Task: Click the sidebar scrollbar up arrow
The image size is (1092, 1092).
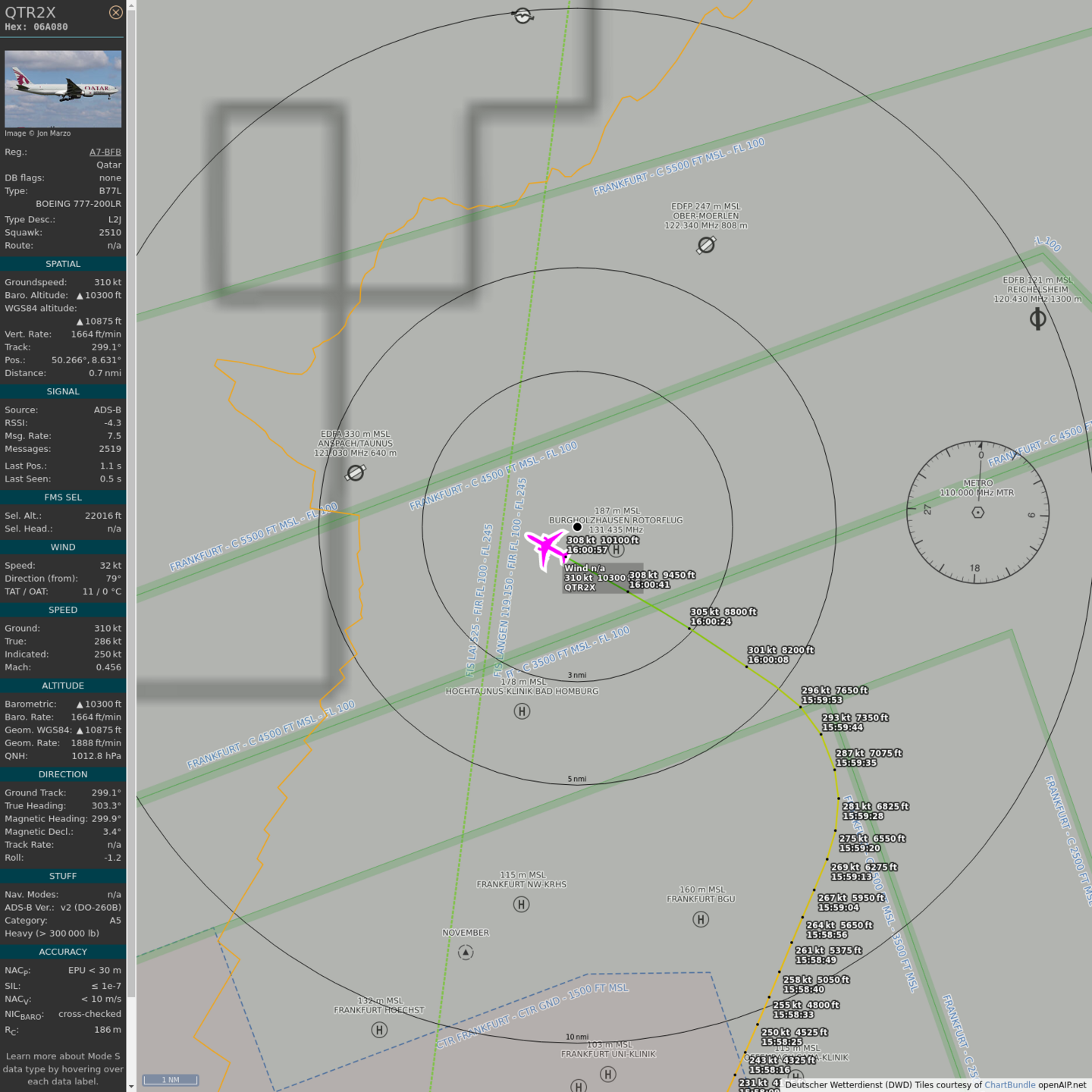Action: click(x=131, y=5)
